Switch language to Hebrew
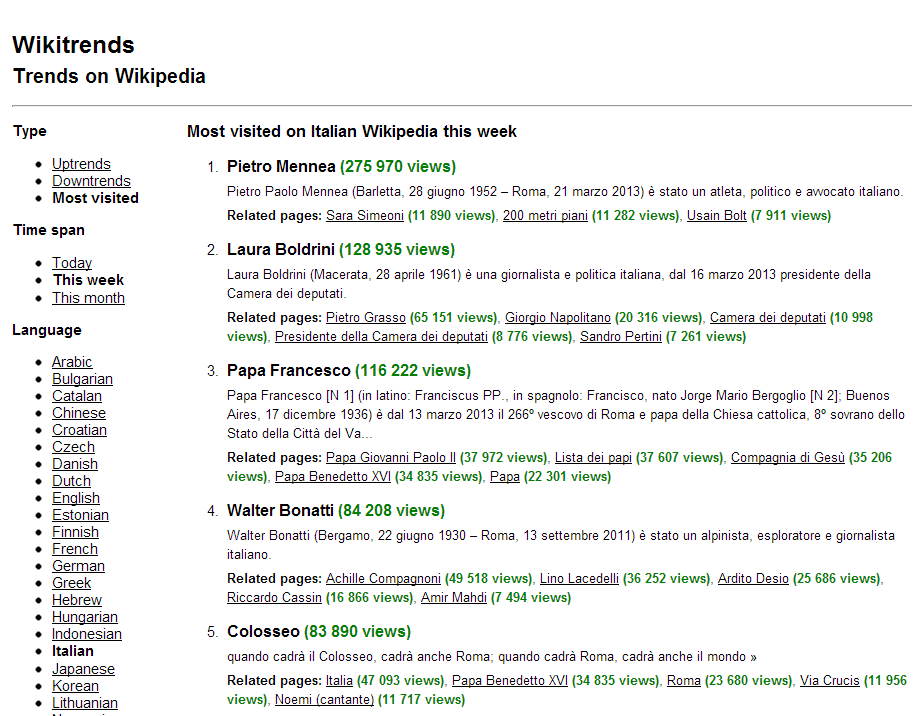The height and width of the screenshot is (716, 920). click(x=76, y=600)
